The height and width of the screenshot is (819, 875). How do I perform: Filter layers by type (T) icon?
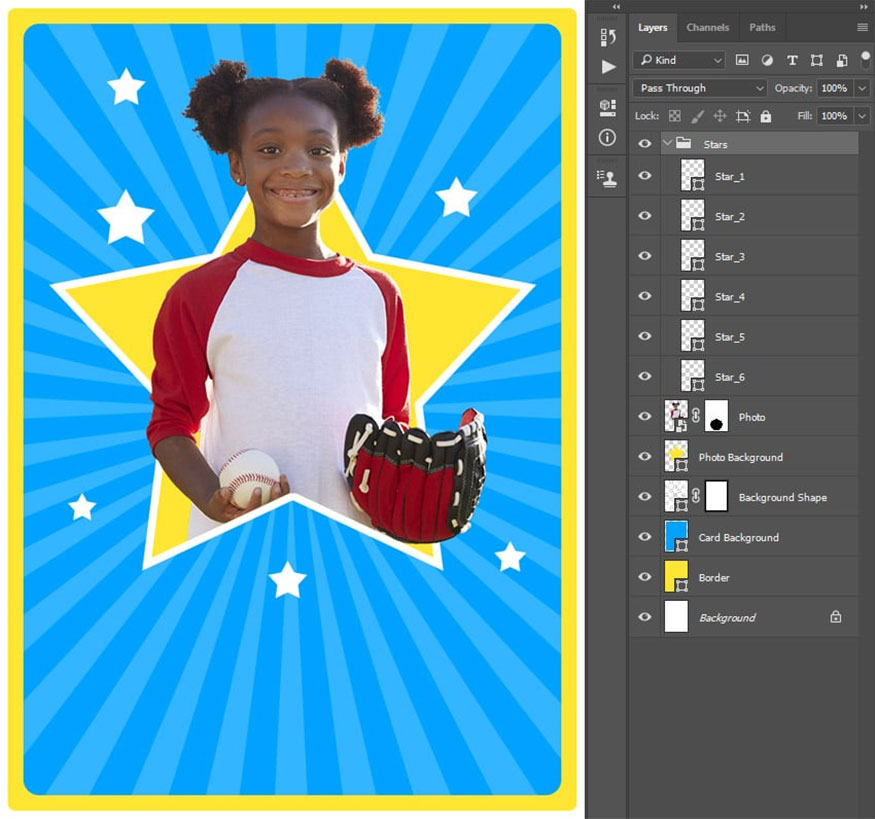click(792, 60)
